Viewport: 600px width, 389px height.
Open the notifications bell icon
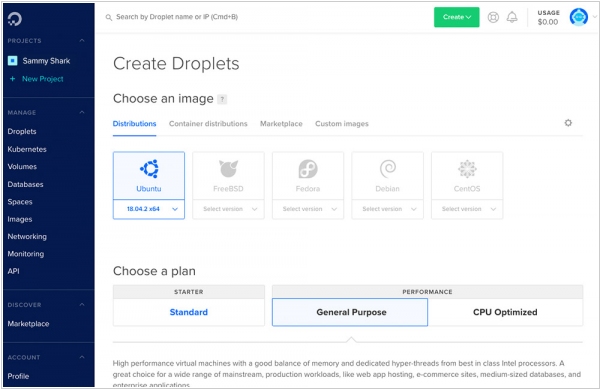[x=512, y=17]
